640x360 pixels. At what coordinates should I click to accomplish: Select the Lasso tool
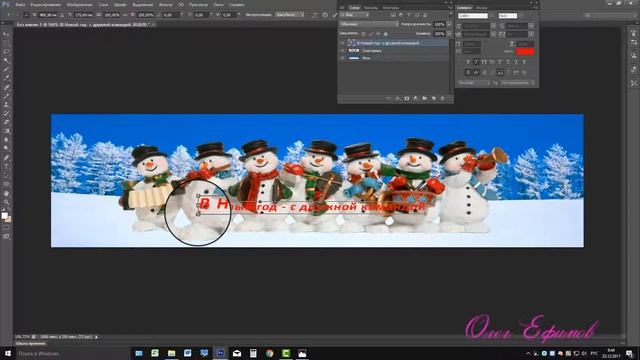[6, 52]
